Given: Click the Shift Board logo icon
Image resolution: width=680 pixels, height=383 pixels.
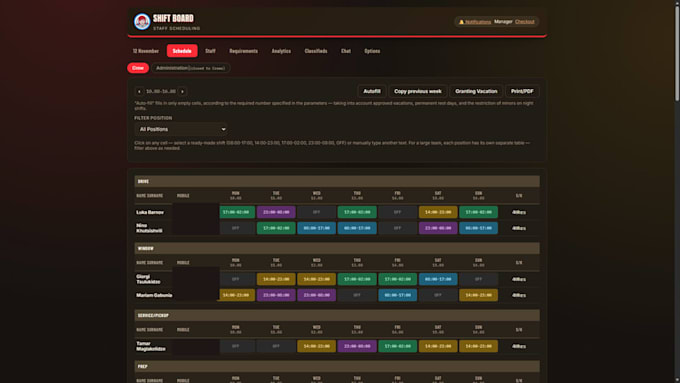Looking at the screenshot, I should click(142, 21).
